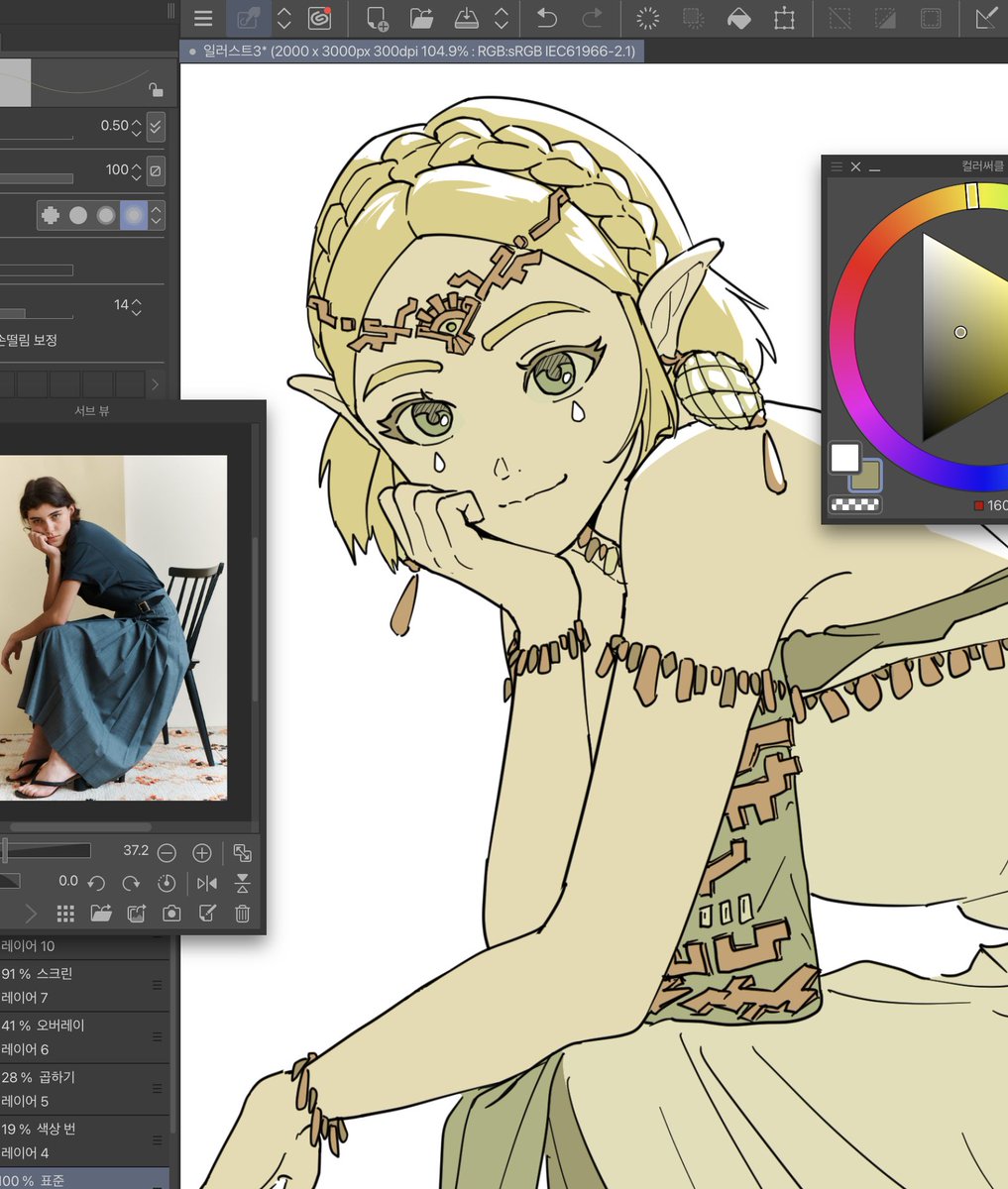Image resolution: width=1008 pixels, height=1189 pixels.
Task: Click stepper arrows beside opacity 100
Action: pyautogui.click(x=137, y=170)
